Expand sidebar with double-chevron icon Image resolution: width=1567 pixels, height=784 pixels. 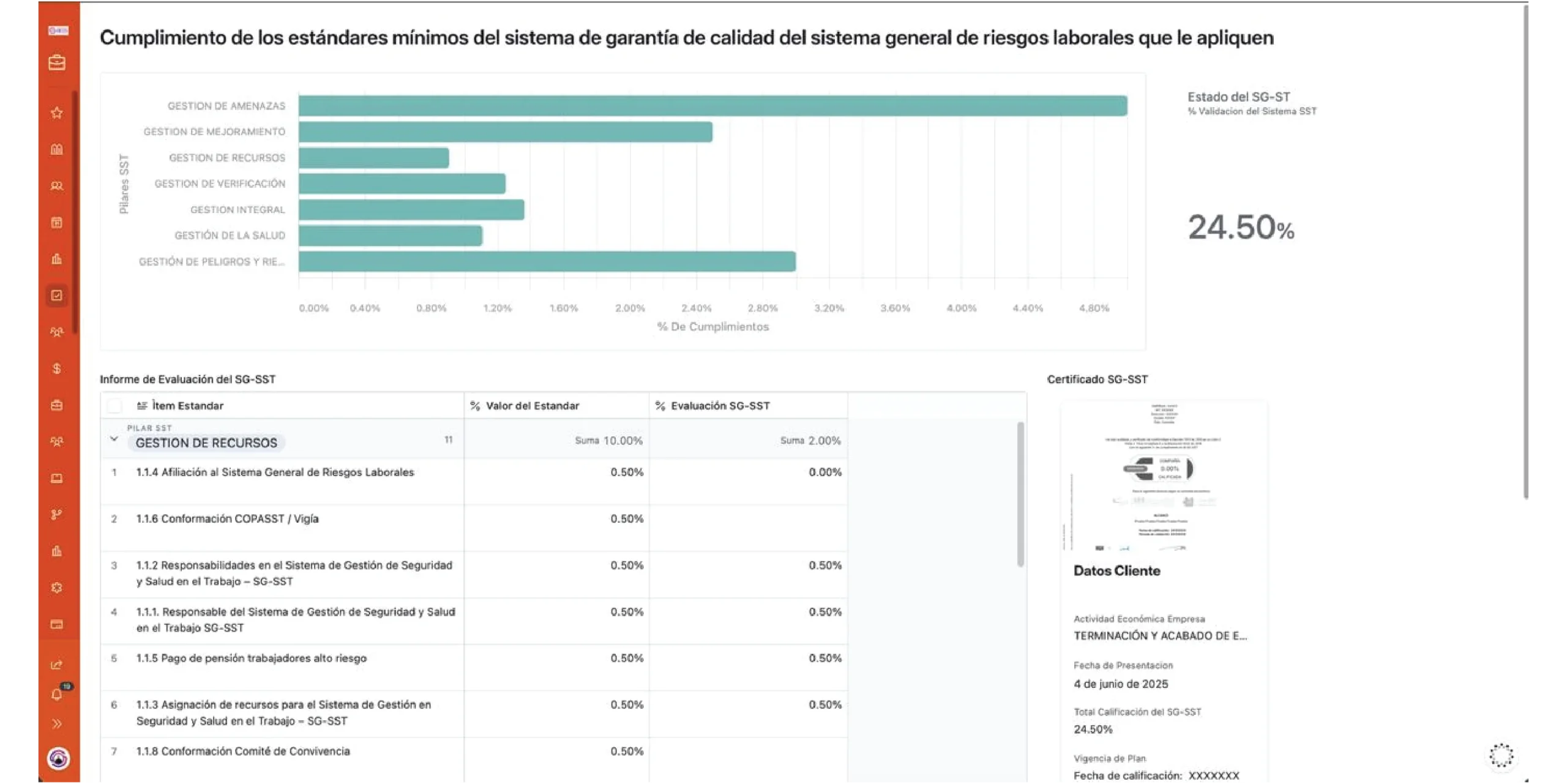click(x=57, y=724)
